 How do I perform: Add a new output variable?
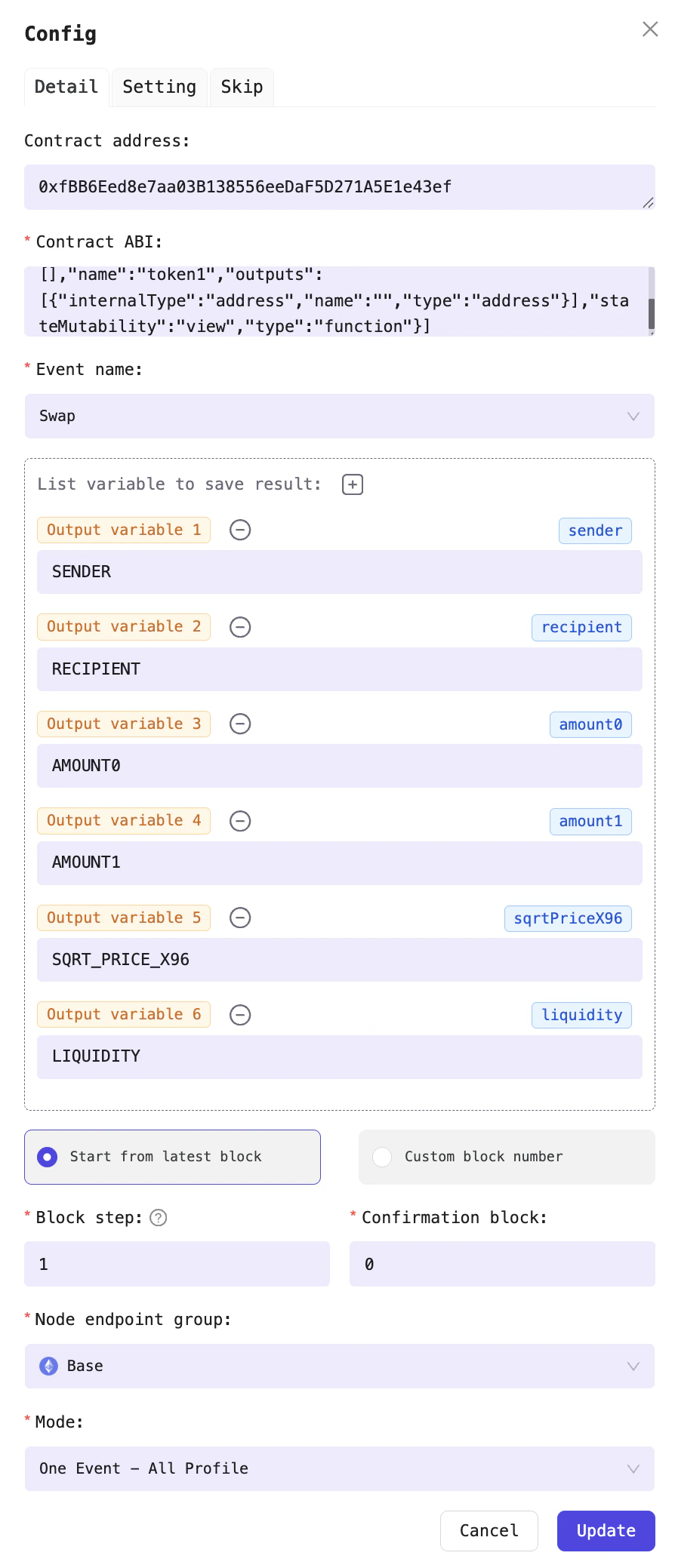click(352, 484)
